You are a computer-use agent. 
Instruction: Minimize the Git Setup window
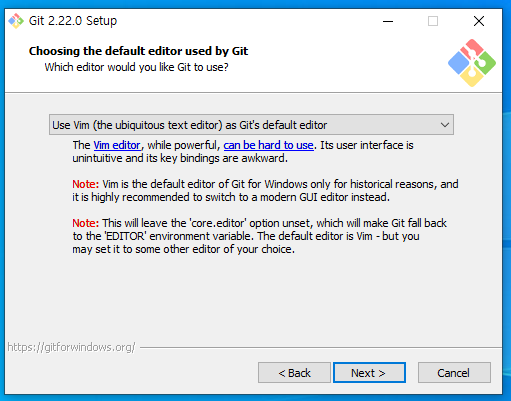click(x=388, y=21)
